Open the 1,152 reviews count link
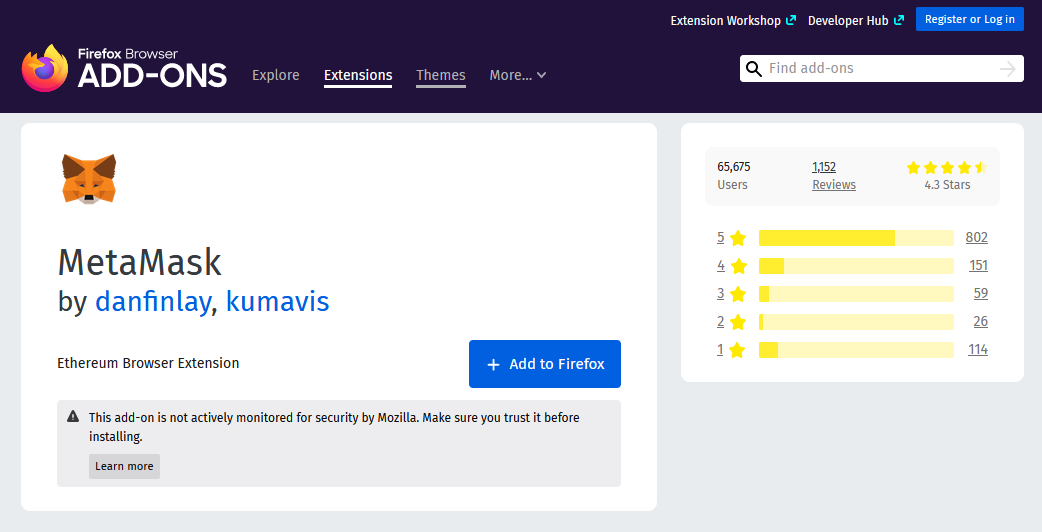The height and width of the screenshot is (532, 1042). (x=823, y=167)
